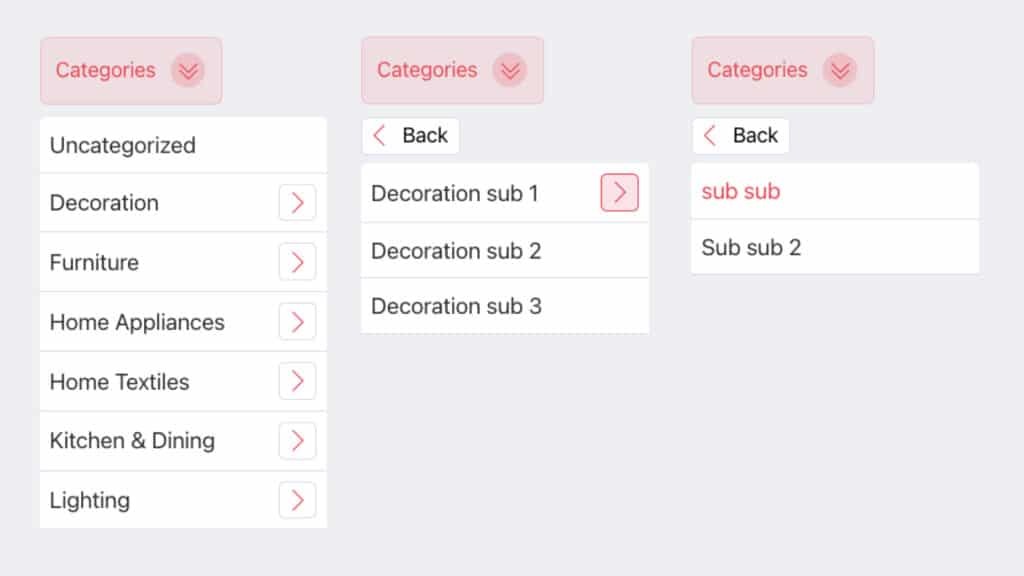Select the red 'sub sub' entry

click(x=740, y=191)
